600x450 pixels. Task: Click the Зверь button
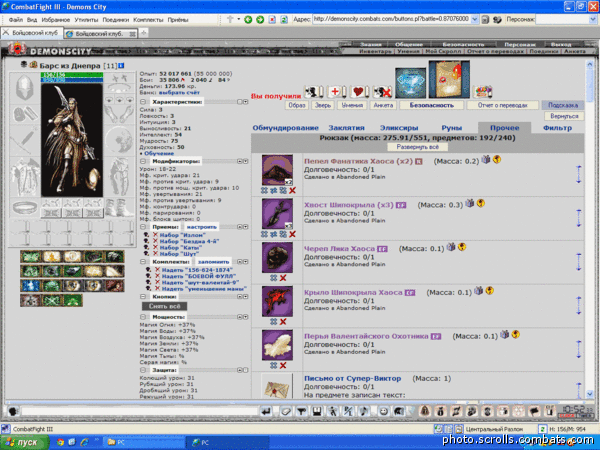coord(323,105)
